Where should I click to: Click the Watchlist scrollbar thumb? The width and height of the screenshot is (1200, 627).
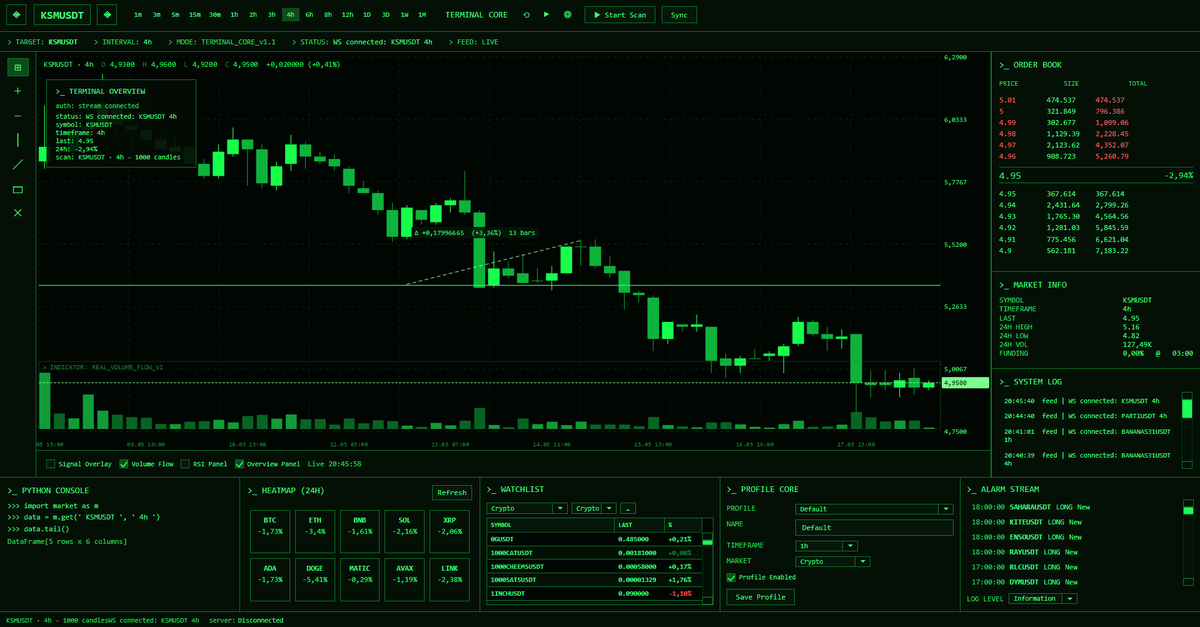pyautogui.click(x=707, y=541)
